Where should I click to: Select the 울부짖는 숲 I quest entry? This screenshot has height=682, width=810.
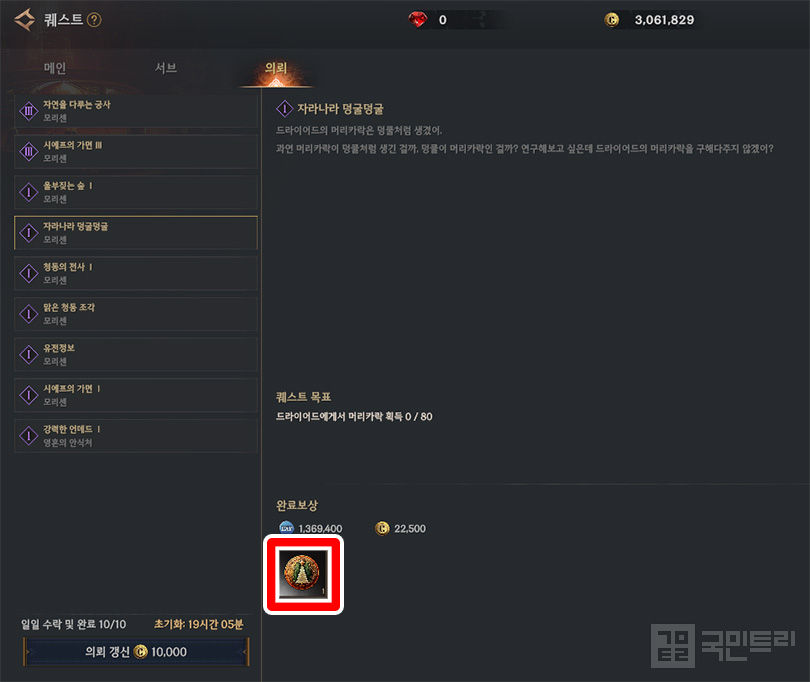[x=136, y=192]
